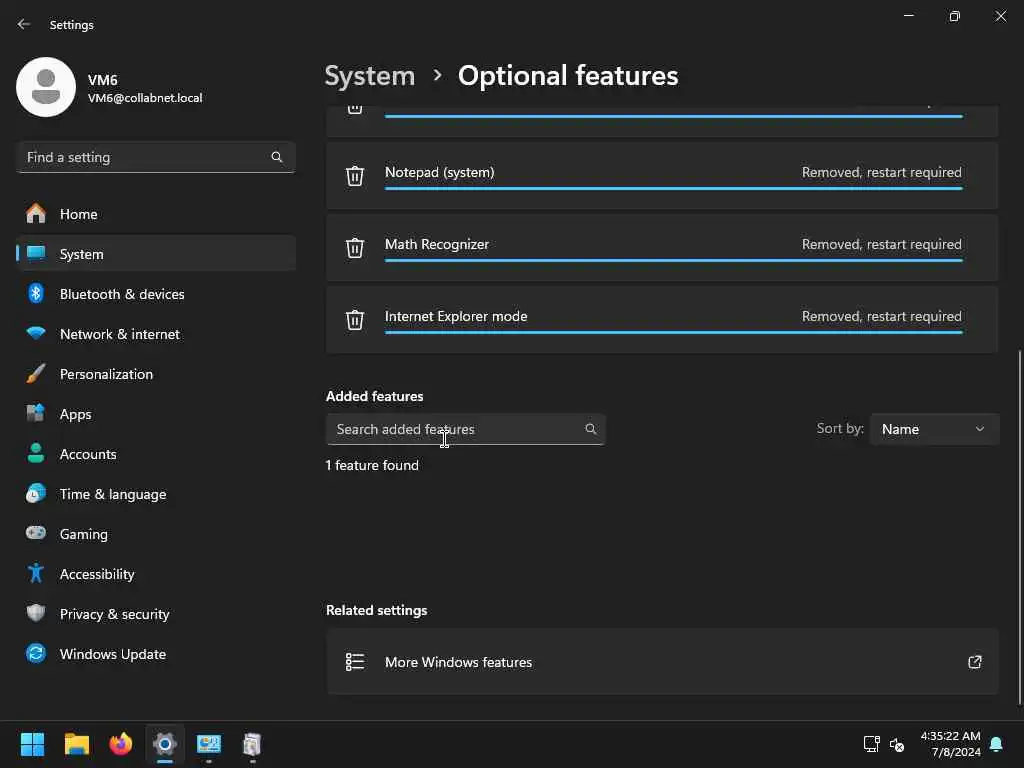Click Math Recognizer 'Removed, restart required' status

882,244
